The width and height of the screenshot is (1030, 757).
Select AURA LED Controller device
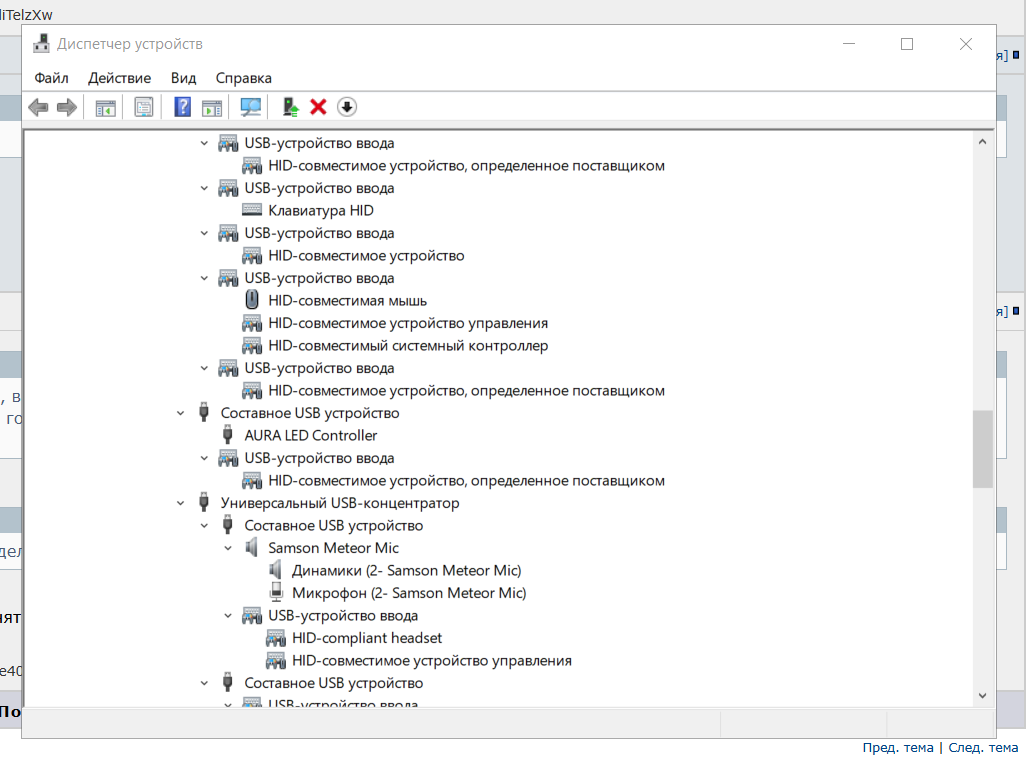[x=311, y=435]
